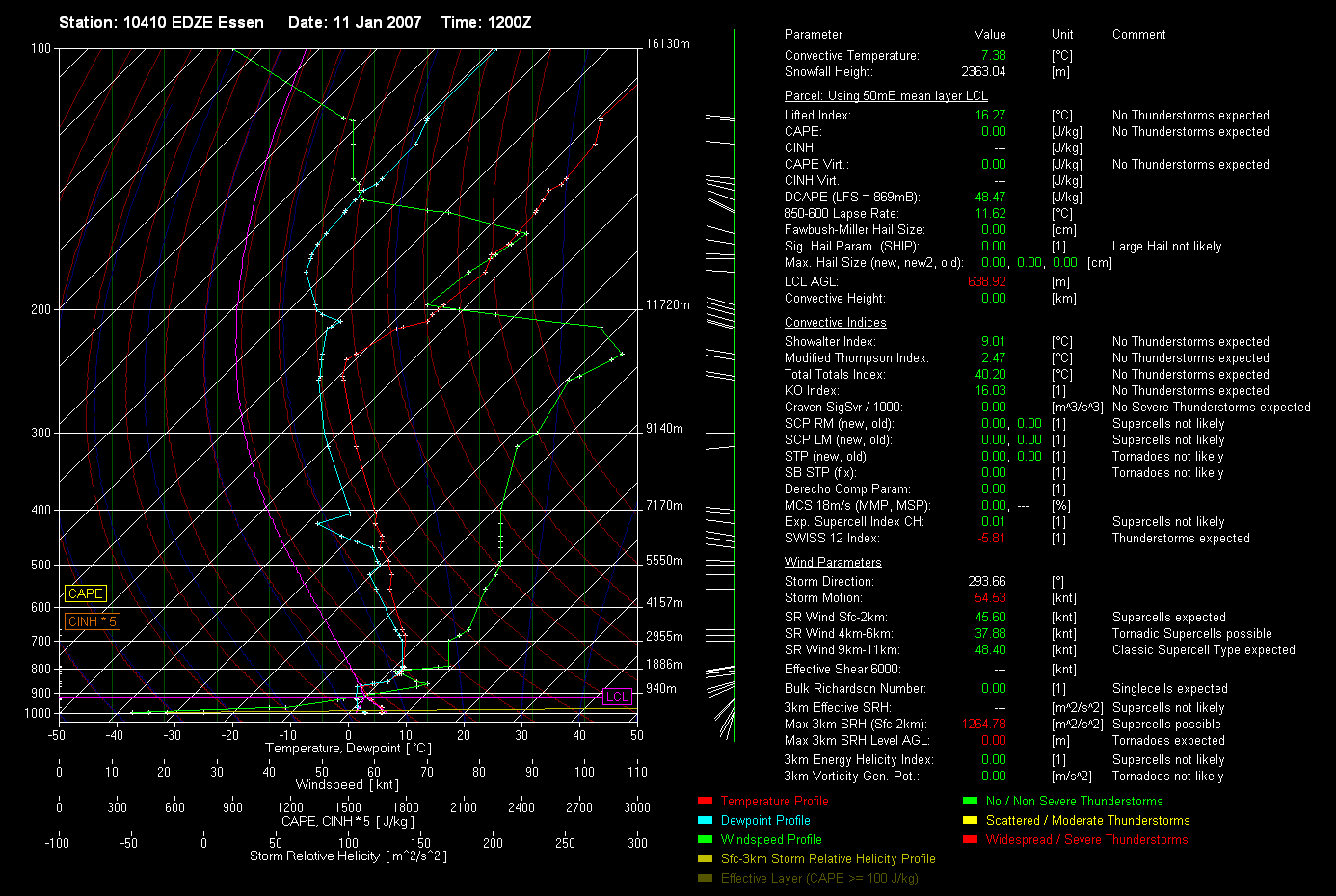Click the Value column header
The image size is (1336, 896).
pos(989,34)
